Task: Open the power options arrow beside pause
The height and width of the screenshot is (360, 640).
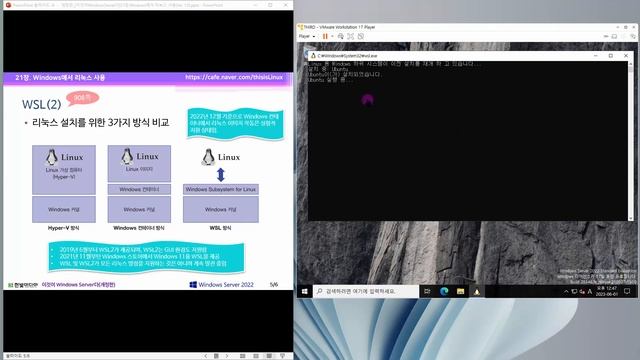Action: (x=332, y=36)
